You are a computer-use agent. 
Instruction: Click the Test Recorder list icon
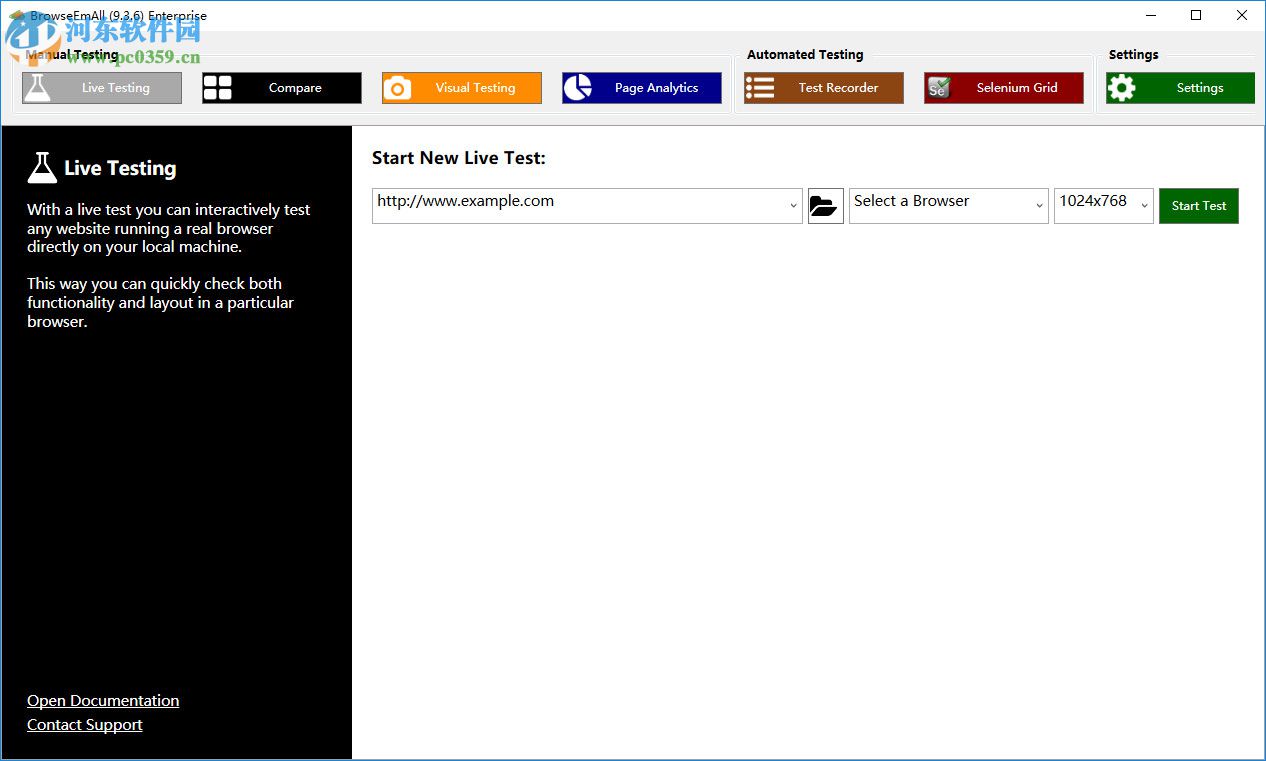760,88
